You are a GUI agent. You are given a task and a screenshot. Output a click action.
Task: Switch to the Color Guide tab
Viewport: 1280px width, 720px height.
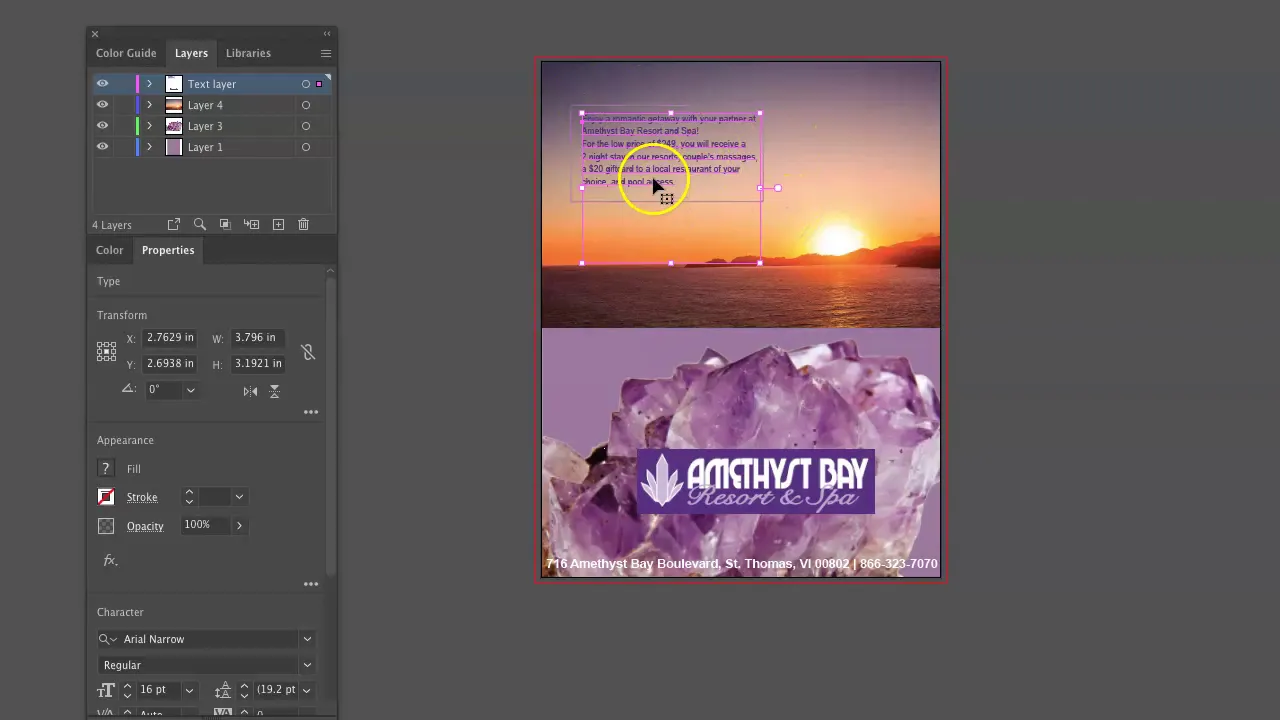pyautogui.click(x=126, y=53)
